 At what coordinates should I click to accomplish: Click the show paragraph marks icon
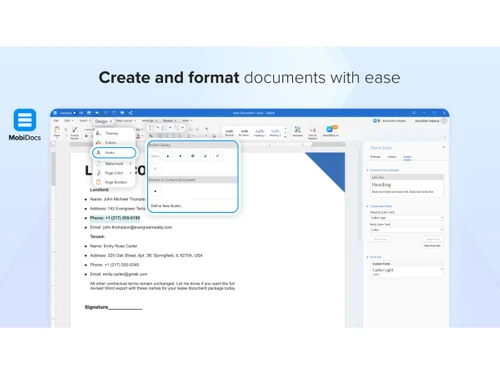(x=206, y=129)
